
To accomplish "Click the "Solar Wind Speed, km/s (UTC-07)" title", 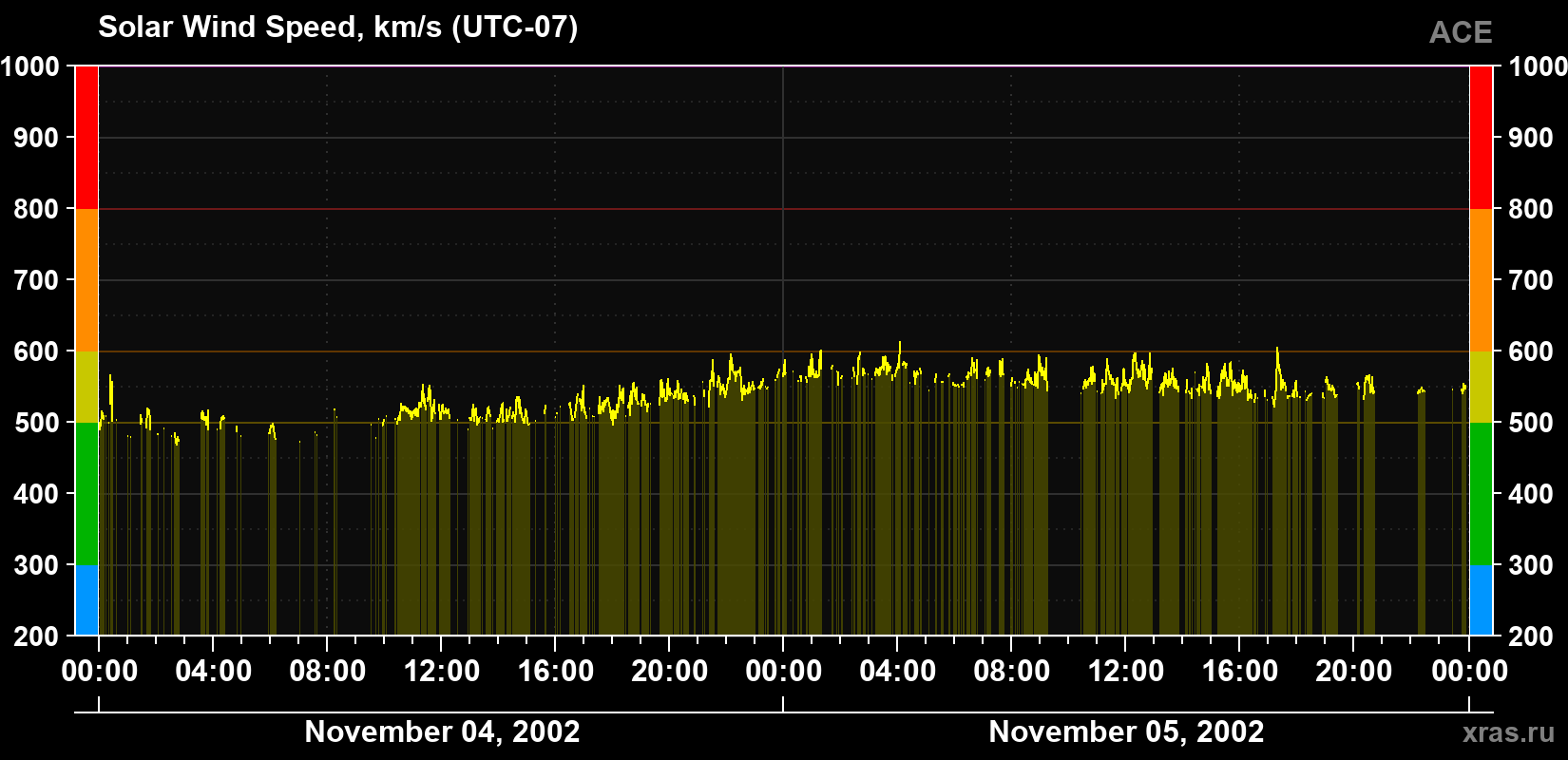I will pos(338,28).
